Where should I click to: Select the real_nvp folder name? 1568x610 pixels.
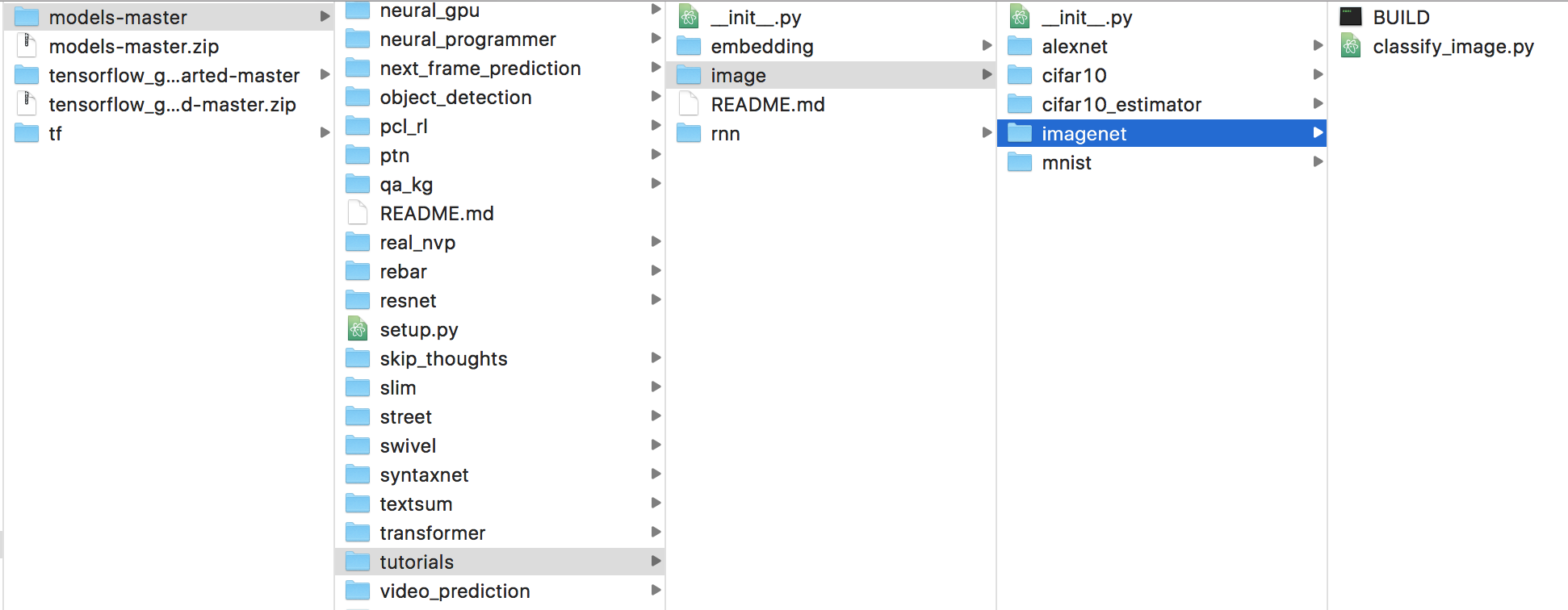coord(417,243)
